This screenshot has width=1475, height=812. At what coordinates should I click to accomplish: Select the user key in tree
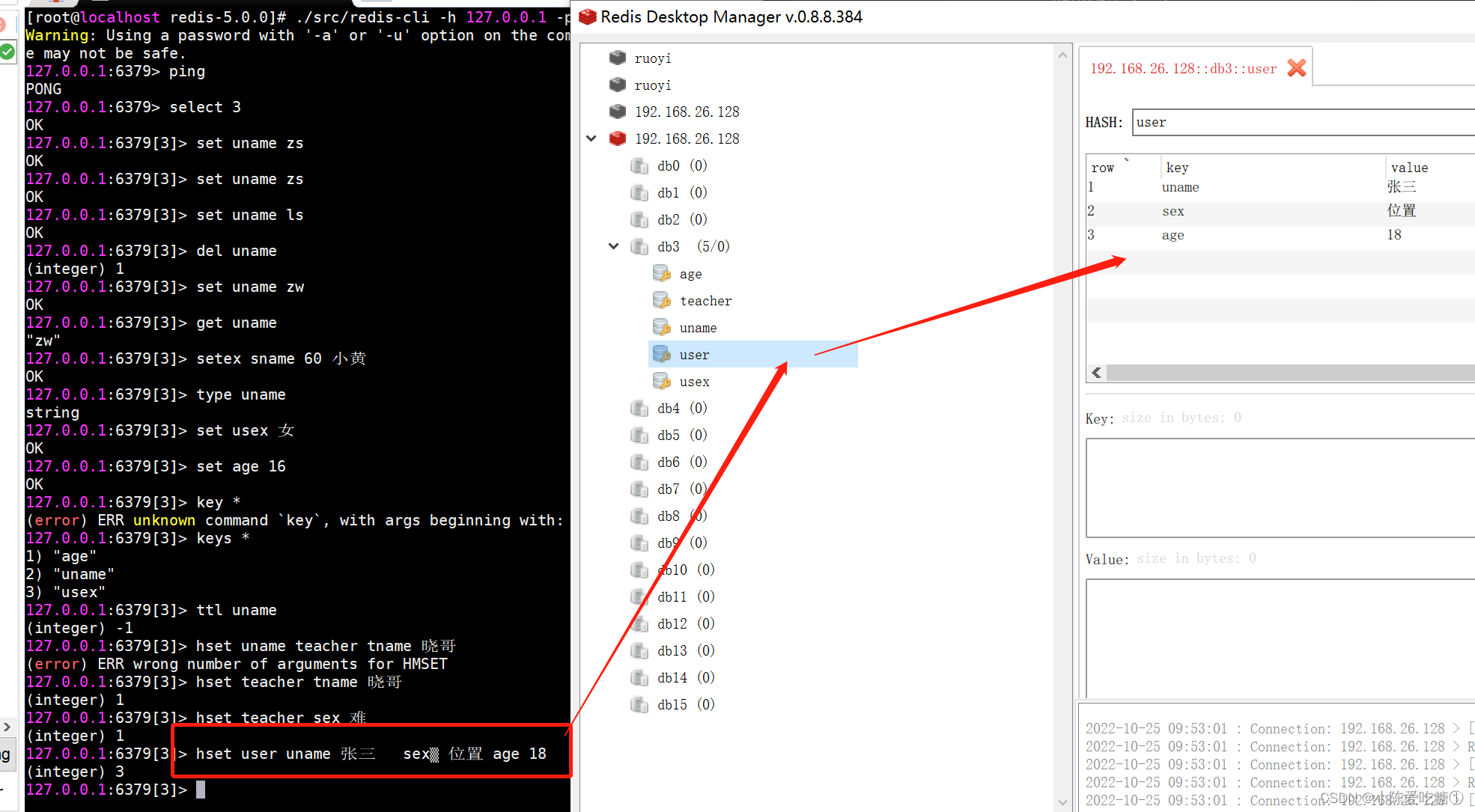694,355
